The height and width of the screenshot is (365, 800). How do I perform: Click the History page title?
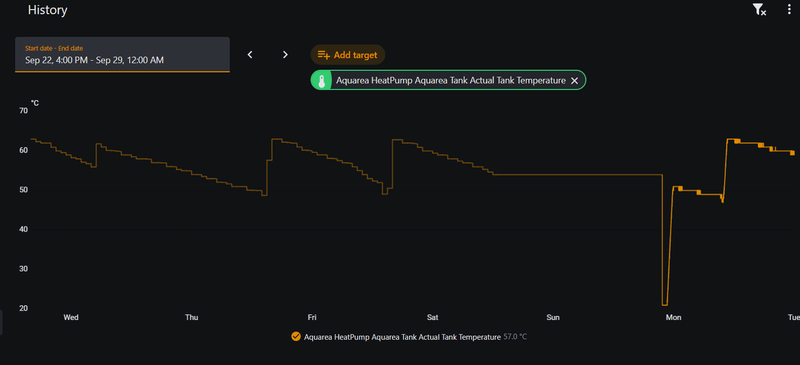47,10
